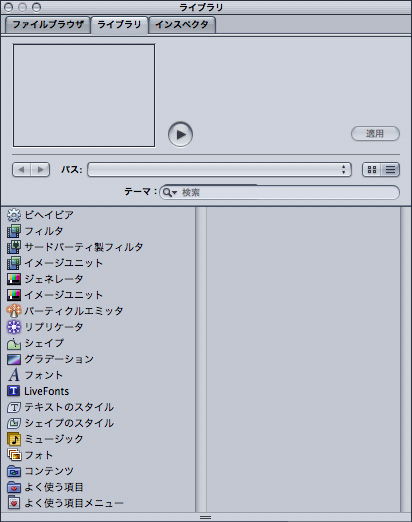Select the グラデーション label

coord(59,359)
